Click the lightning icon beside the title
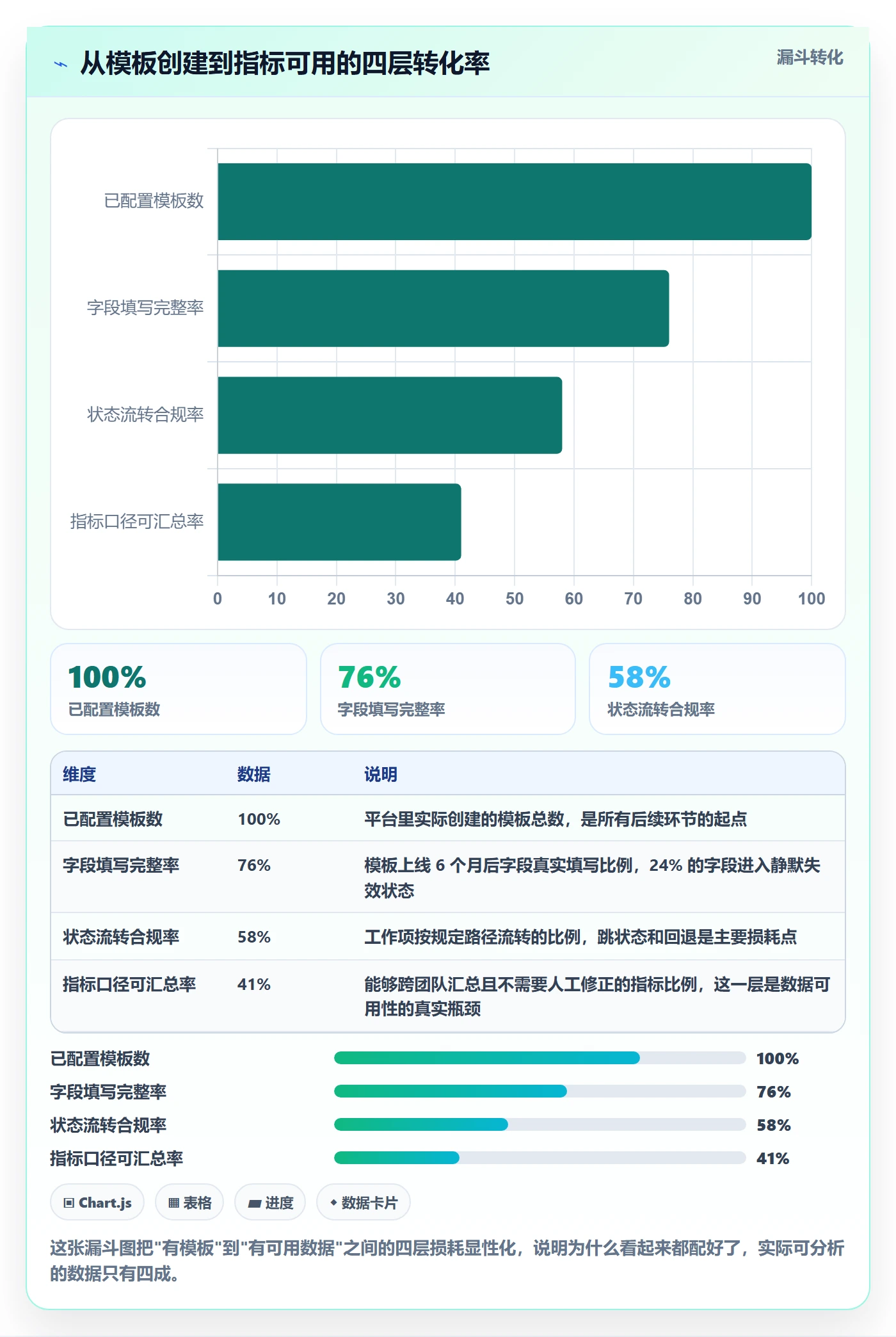Image resolution: width=896 pixels, height=1337 pixels. [61, 64]
